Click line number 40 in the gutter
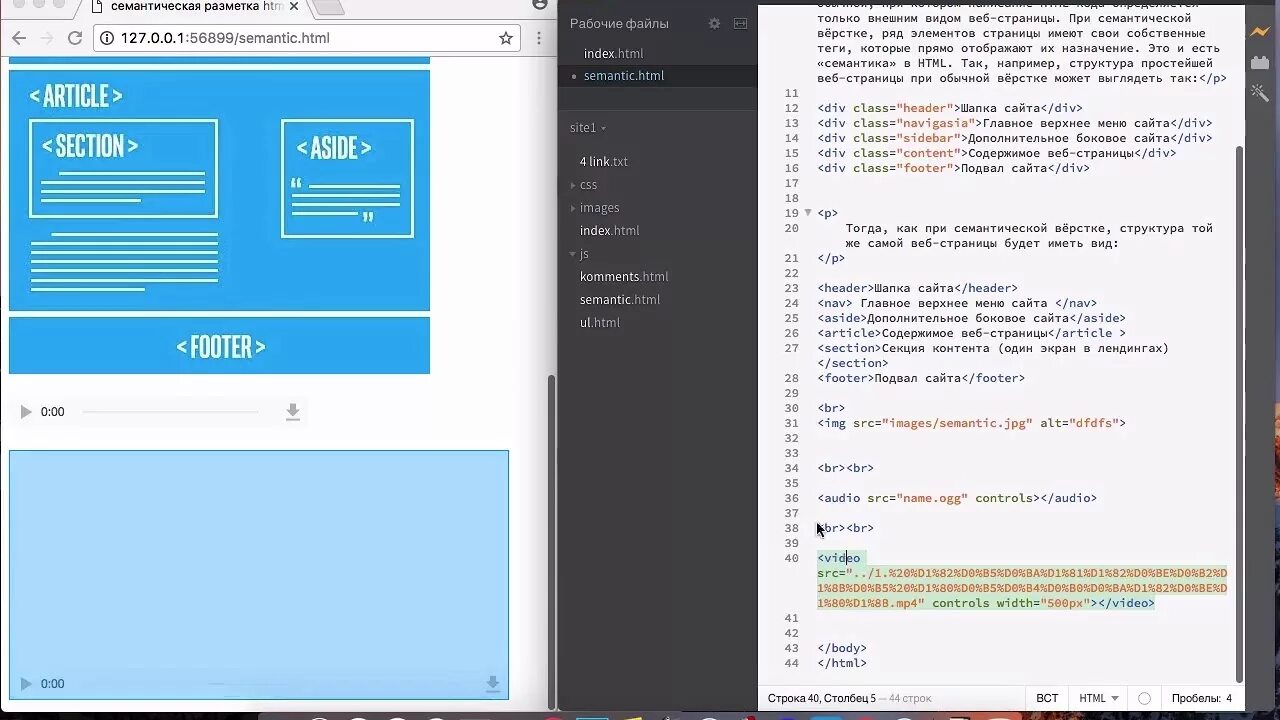 click(x=791, y=558)
